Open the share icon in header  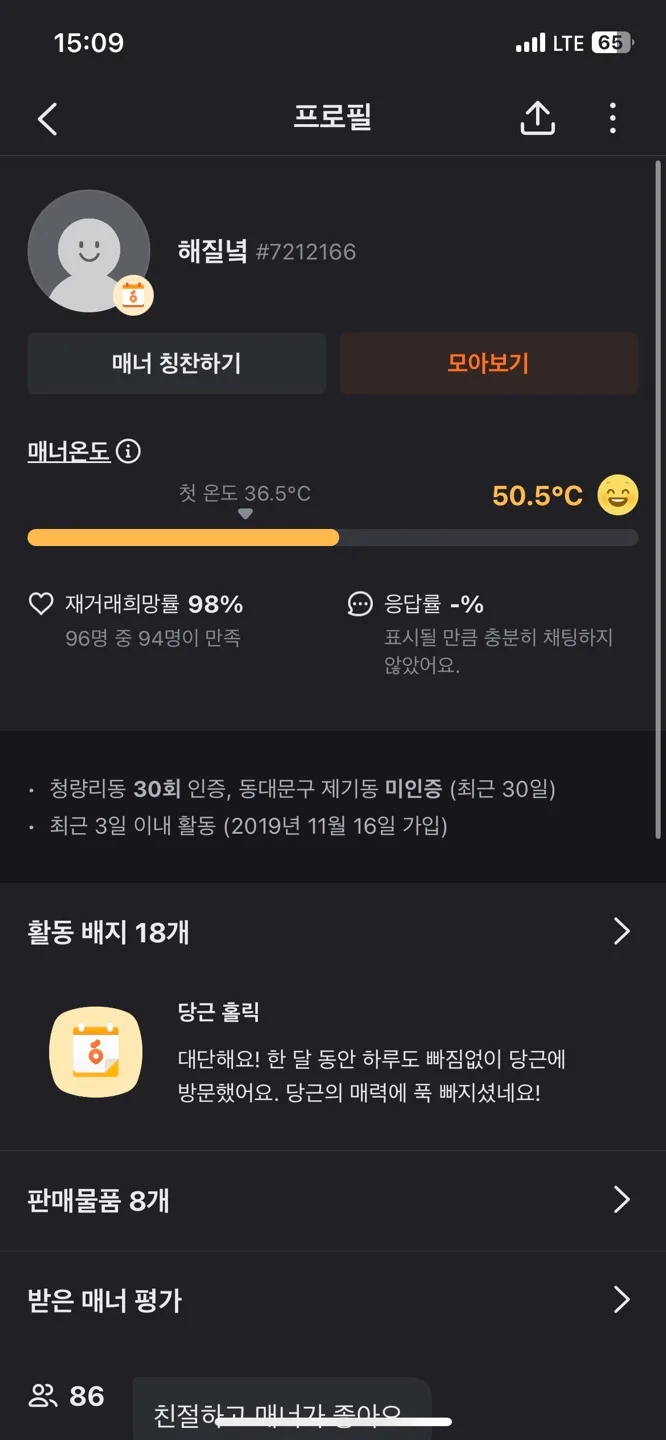tap(538, 118)
